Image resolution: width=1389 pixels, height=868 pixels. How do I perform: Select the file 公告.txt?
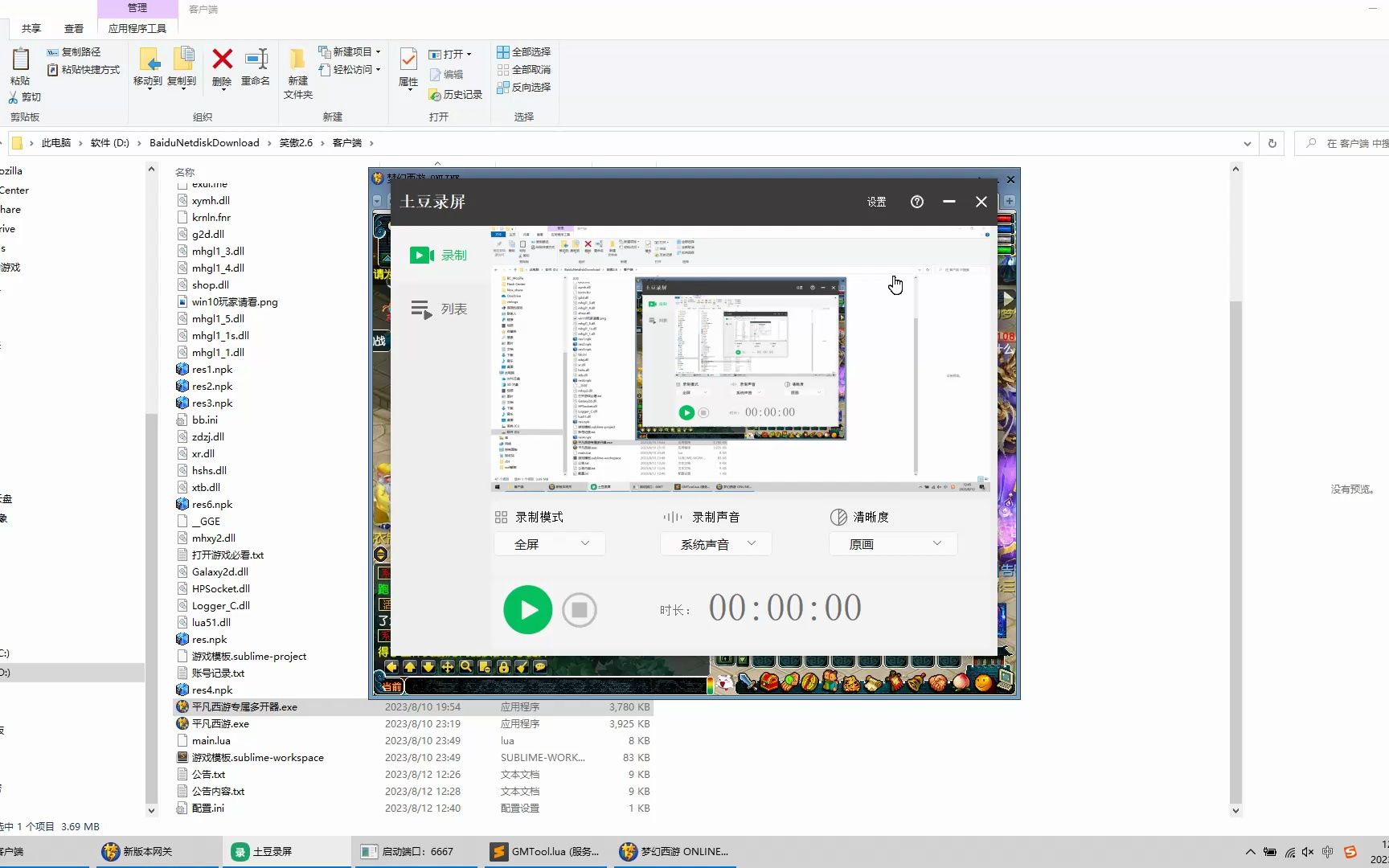[208, 775]
